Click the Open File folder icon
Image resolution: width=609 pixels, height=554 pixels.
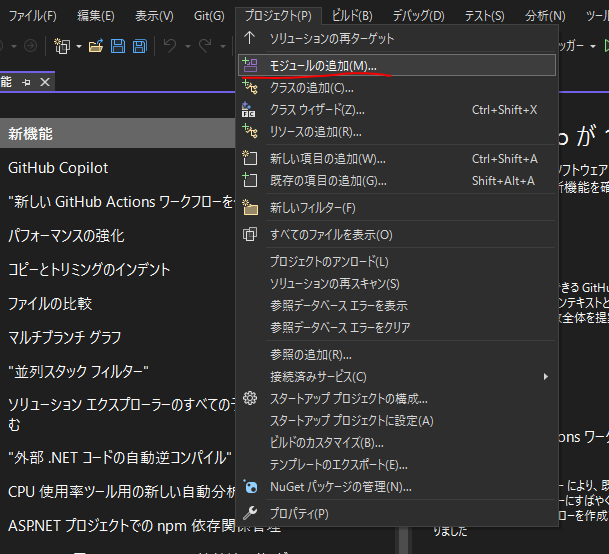coord(96,46)
